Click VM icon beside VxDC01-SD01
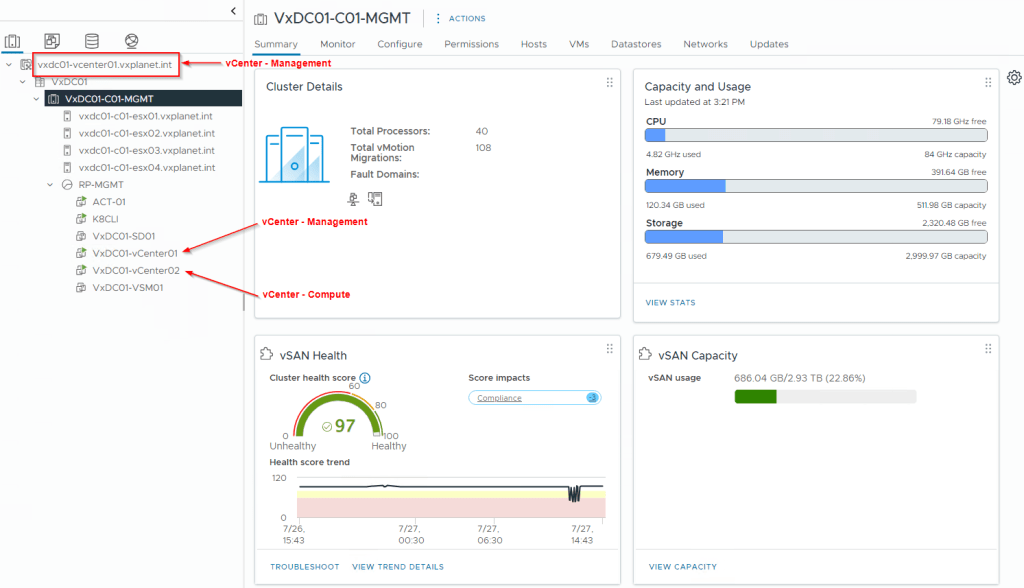The width and height of the screenshot is (1024, 588). pos(81,236)
